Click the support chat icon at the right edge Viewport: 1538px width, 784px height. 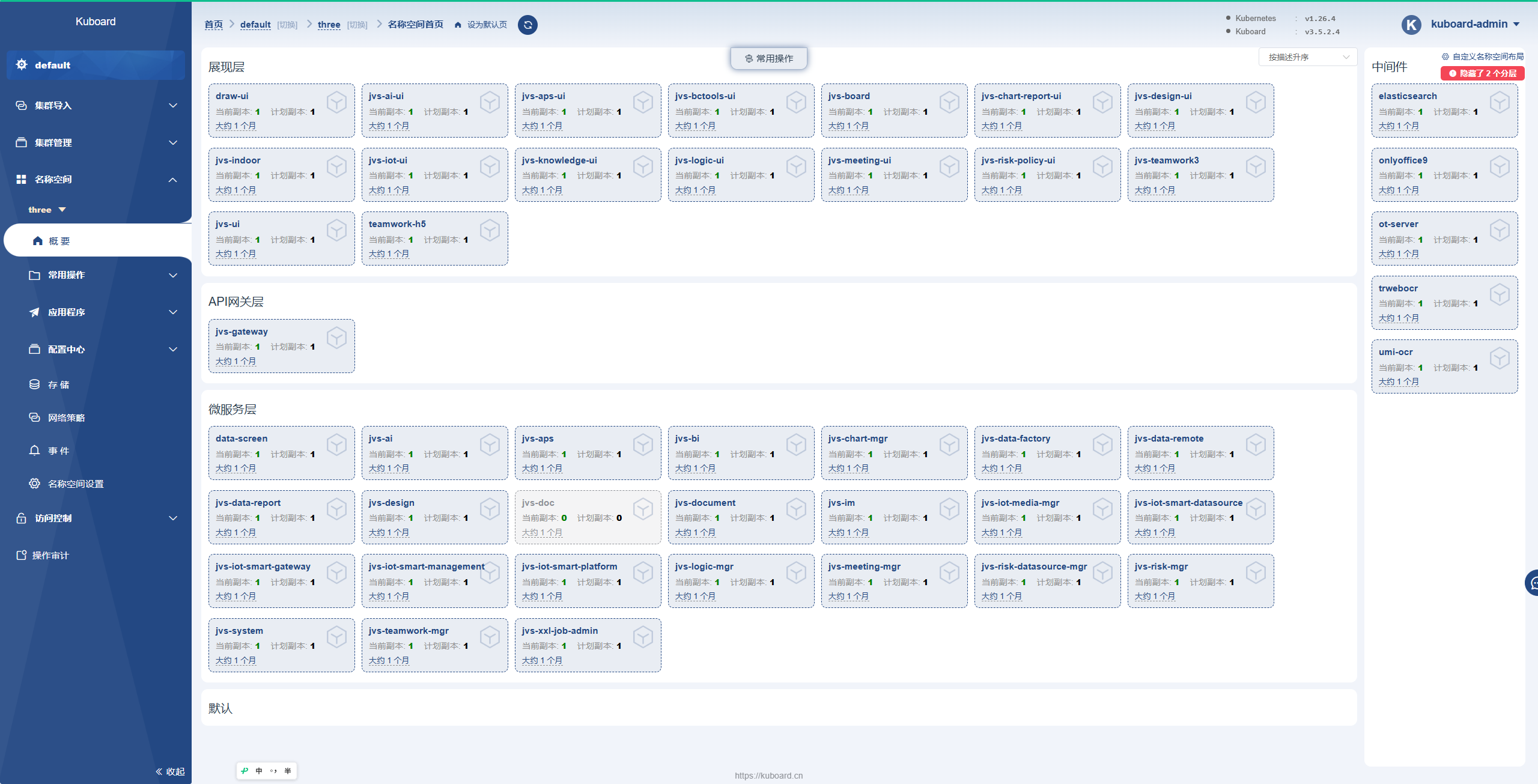click(x=1533, y=583)
